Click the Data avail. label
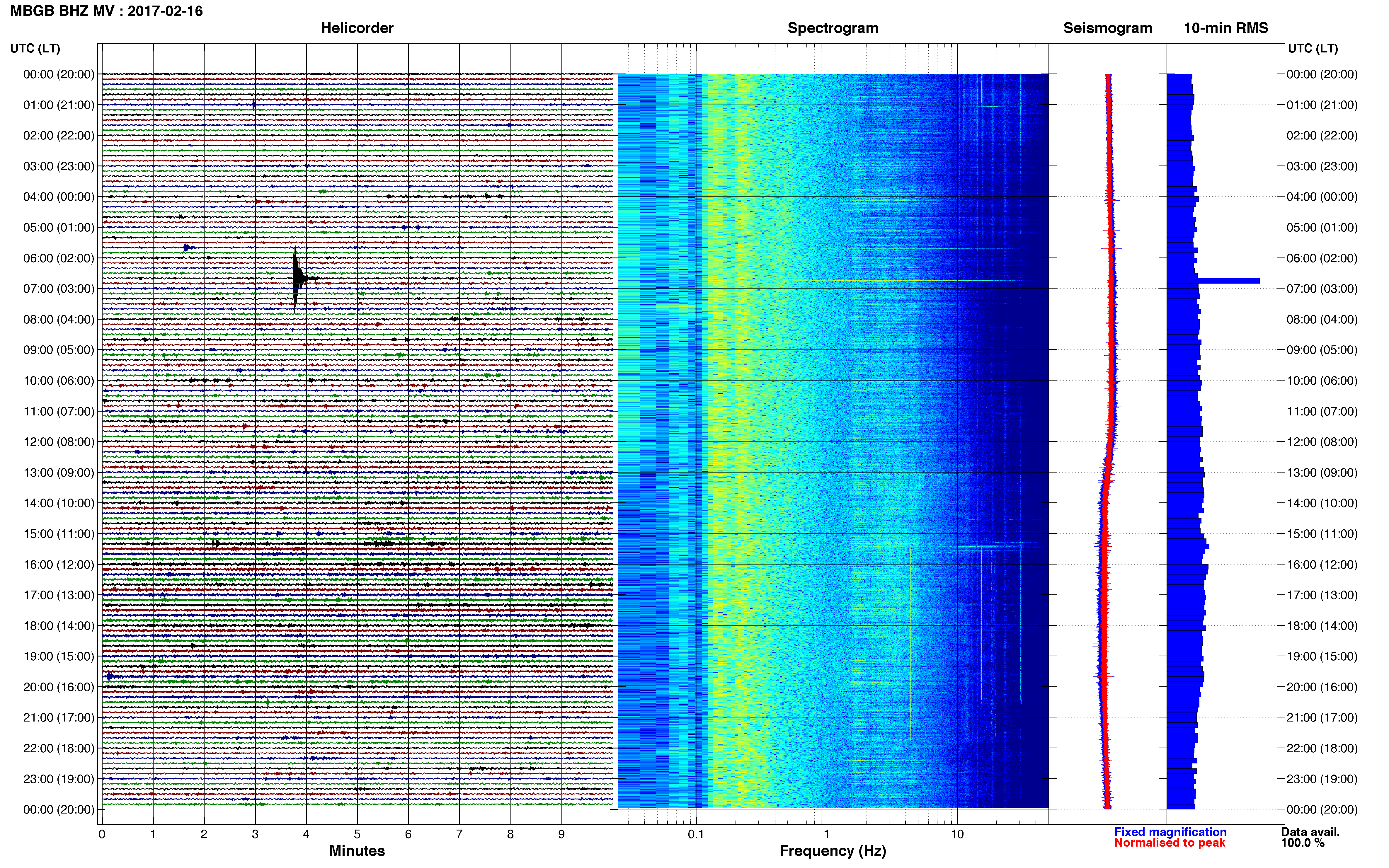The image size is (1389, 868). click(1310, 832)
